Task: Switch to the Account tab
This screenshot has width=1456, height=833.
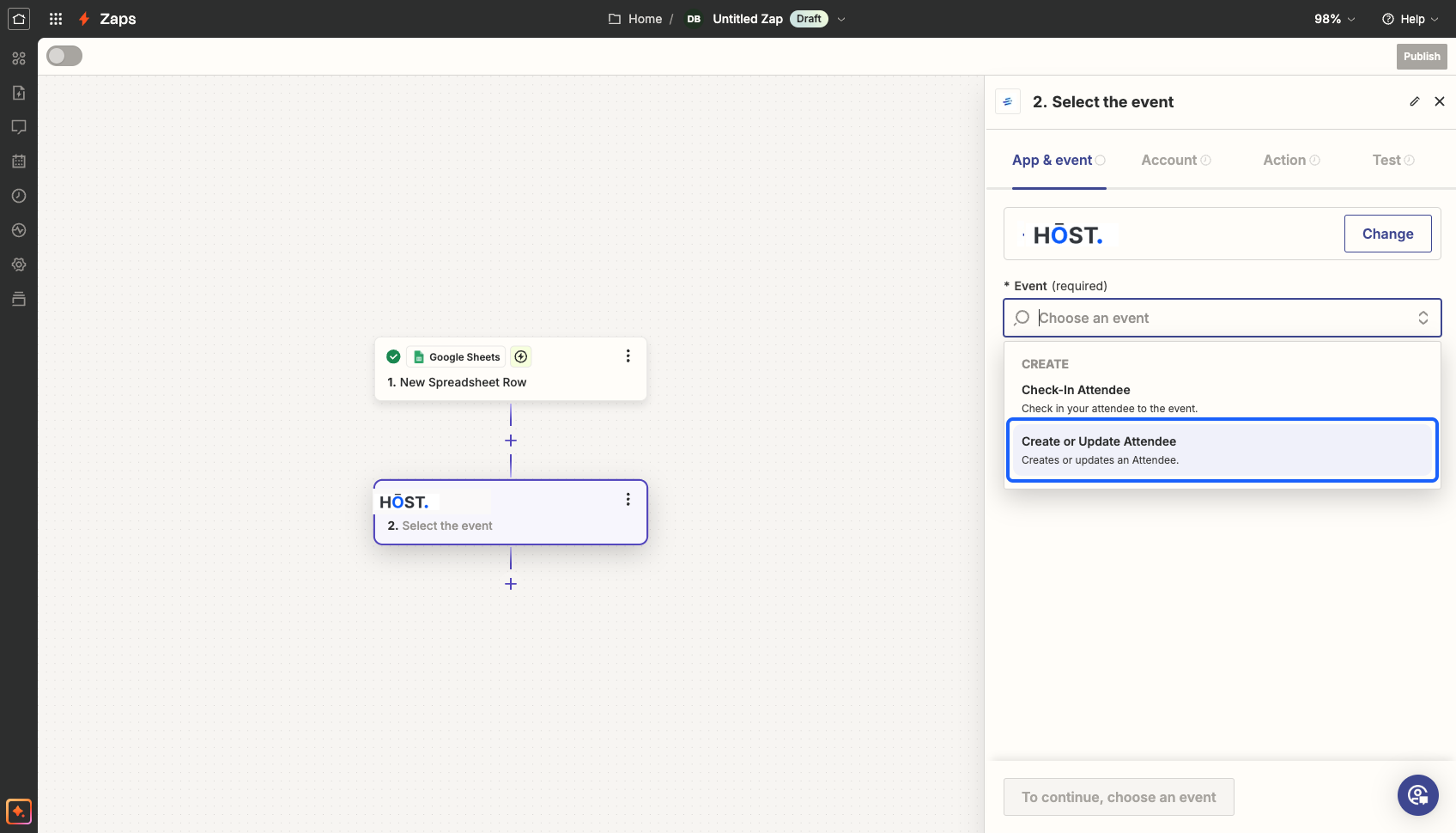Action: pos(1176,160)
